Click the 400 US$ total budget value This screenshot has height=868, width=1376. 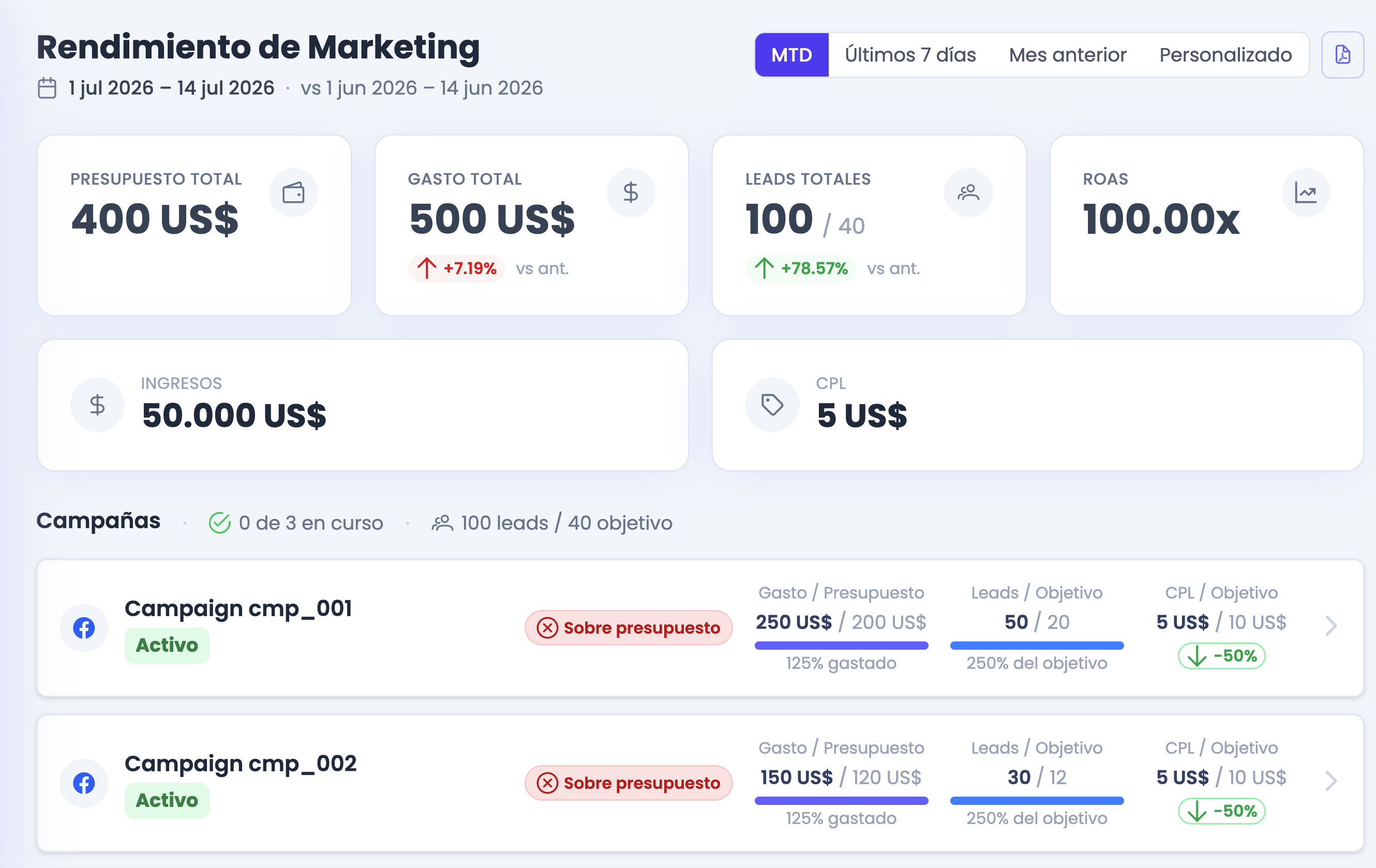[x=155, y=219]
